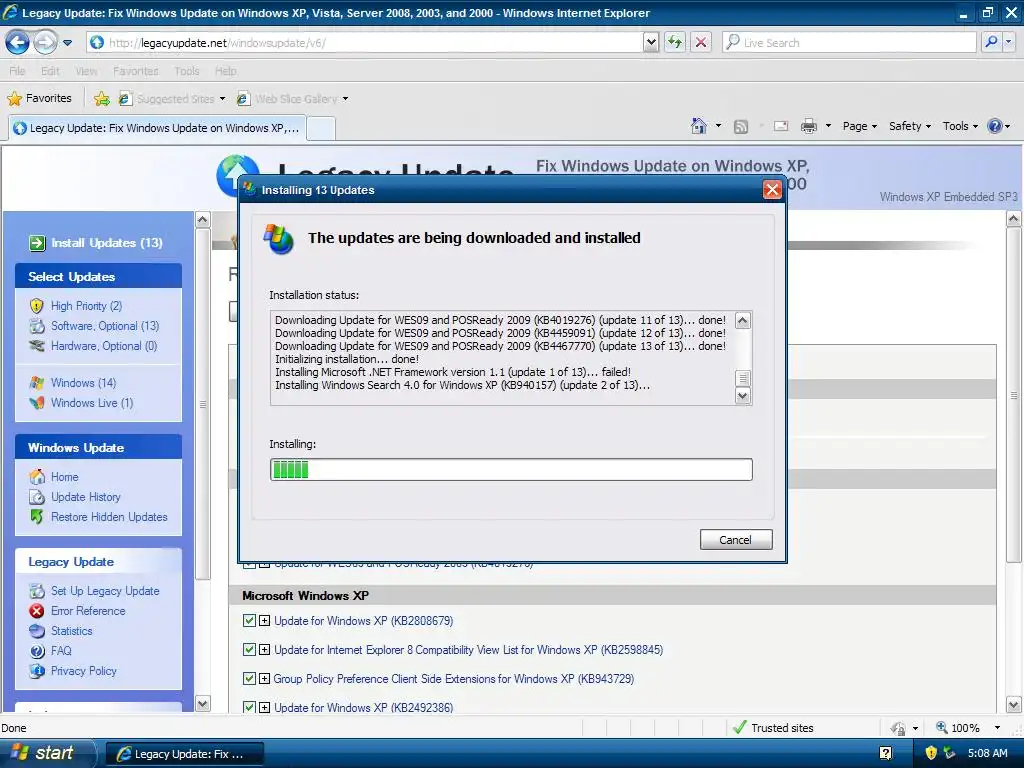Cancel the update installation

pyautogui.click(x=736, y=540)
